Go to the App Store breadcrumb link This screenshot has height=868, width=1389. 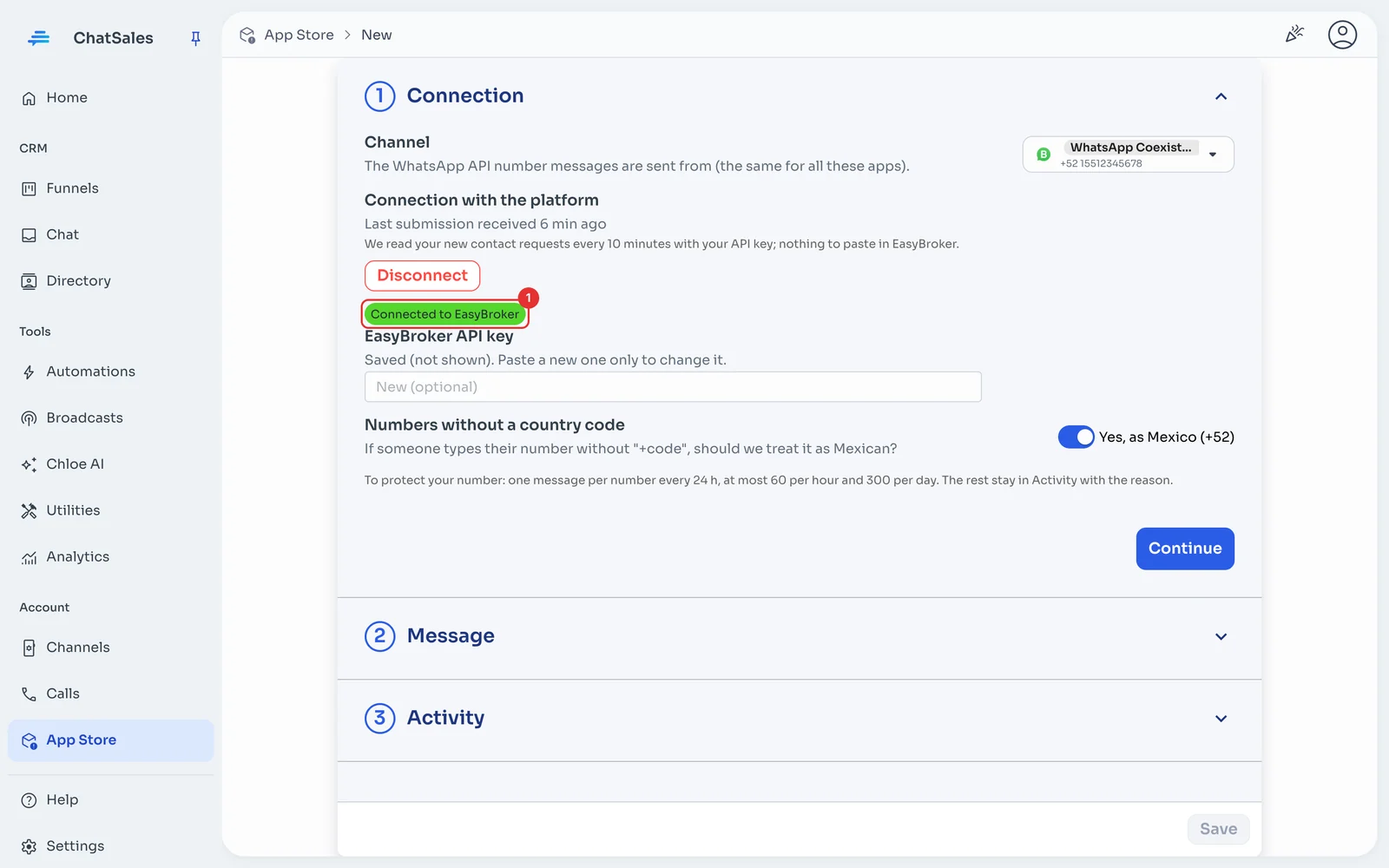click(x=299, y=35)
